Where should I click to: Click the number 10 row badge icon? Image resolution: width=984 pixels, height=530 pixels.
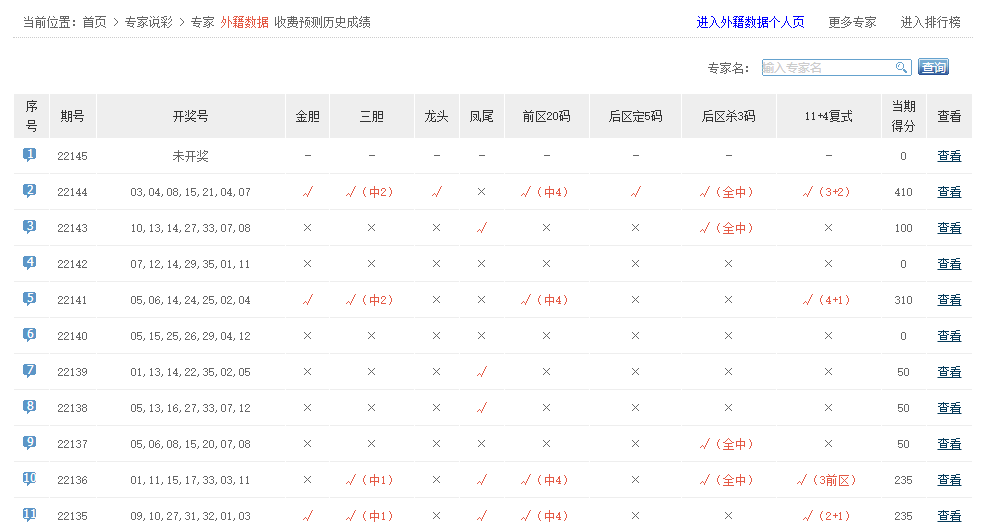pos(30,479)
